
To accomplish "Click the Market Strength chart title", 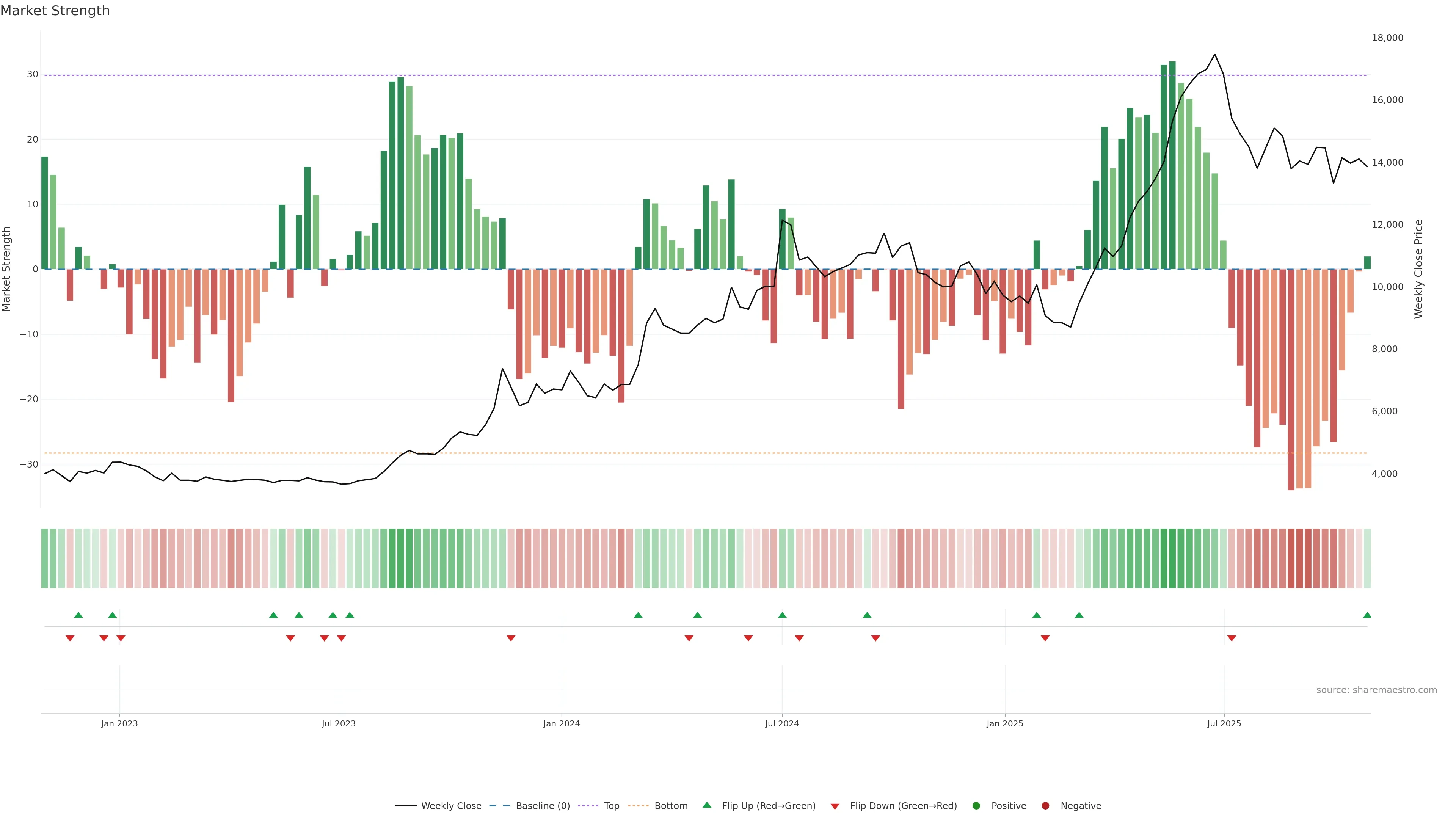I will 55,11.
